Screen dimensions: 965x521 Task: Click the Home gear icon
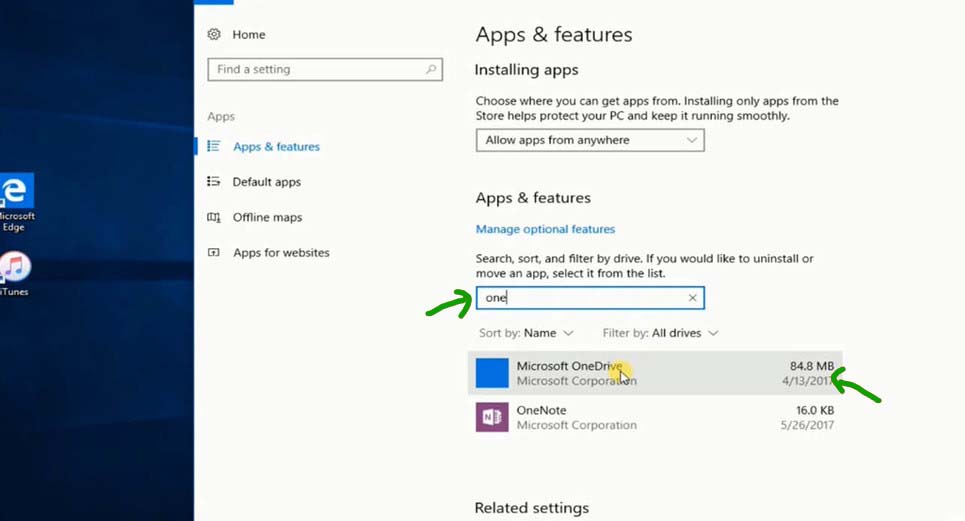point(214,34)
